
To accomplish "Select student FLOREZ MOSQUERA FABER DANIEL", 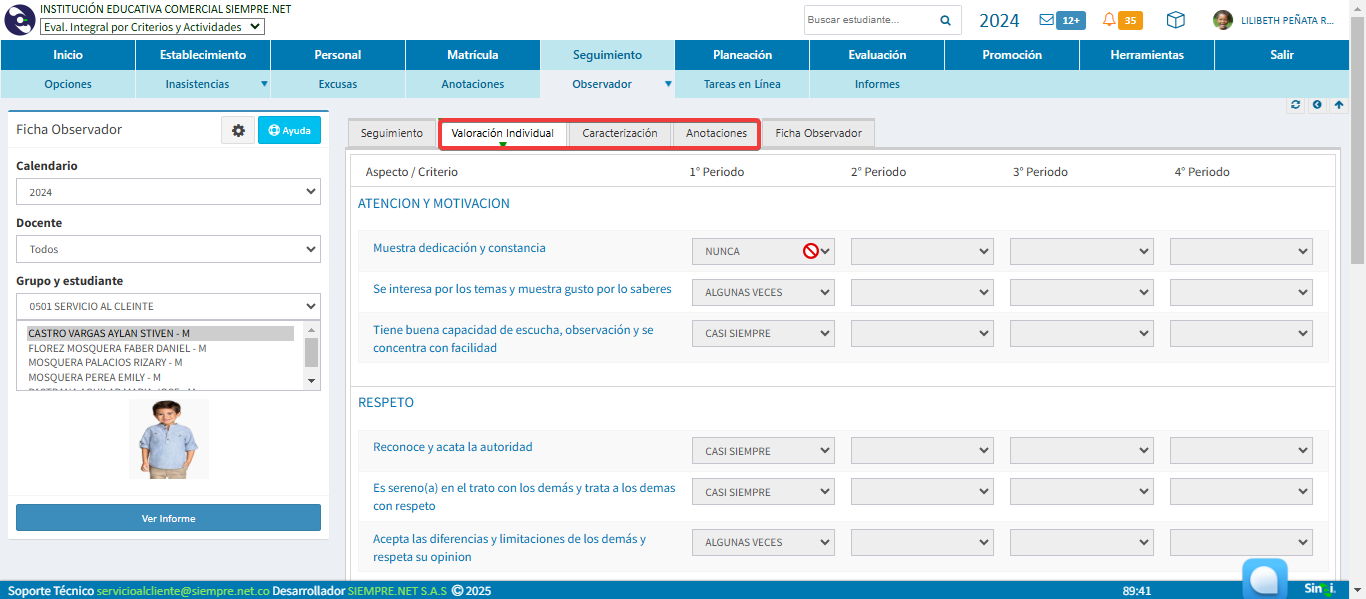I will click(116, 348).
